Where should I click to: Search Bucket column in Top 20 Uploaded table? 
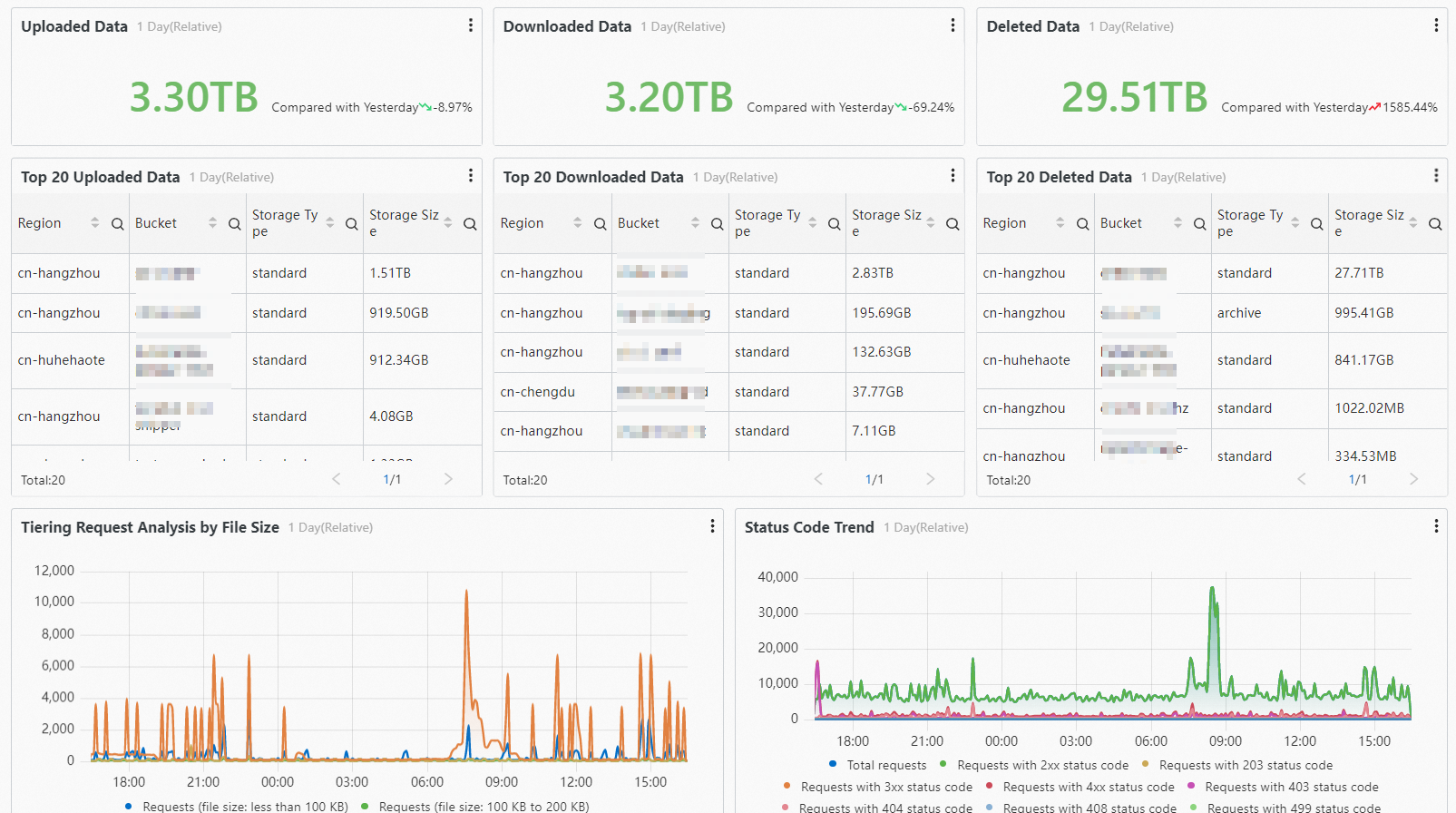tap(234, 223)
